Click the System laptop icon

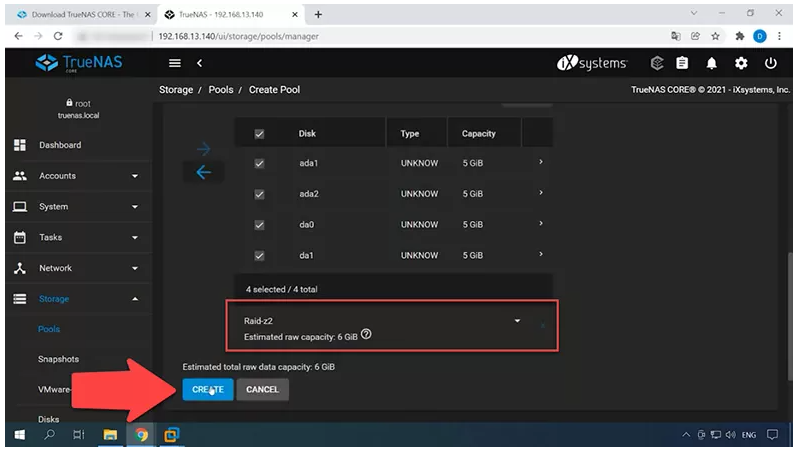tap(20, 207)
